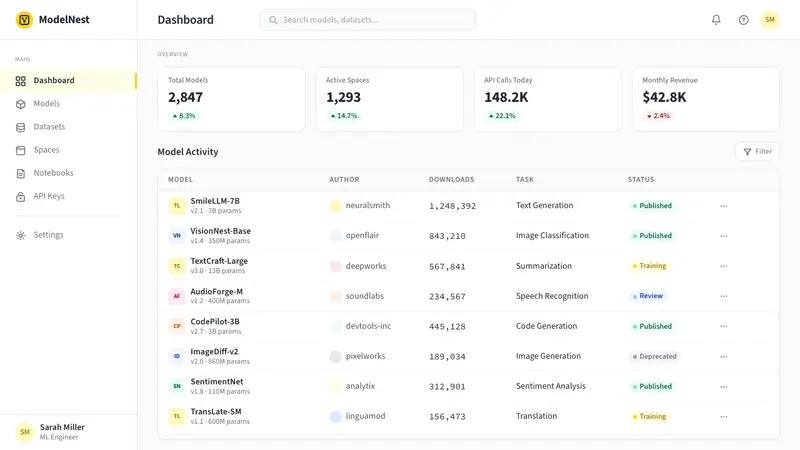Click the search magnifier icon
This screenshot has height=450, width=800.
click(273, 20)
